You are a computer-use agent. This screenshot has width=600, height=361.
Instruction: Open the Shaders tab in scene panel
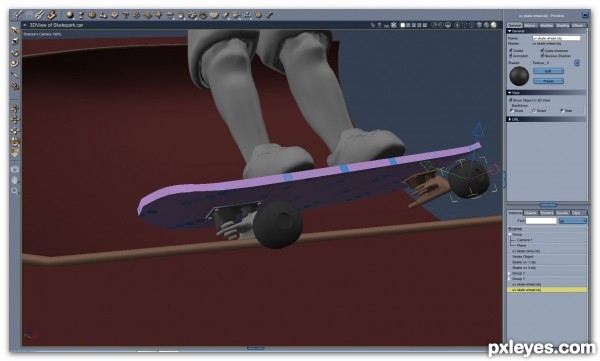pos(546,213)
